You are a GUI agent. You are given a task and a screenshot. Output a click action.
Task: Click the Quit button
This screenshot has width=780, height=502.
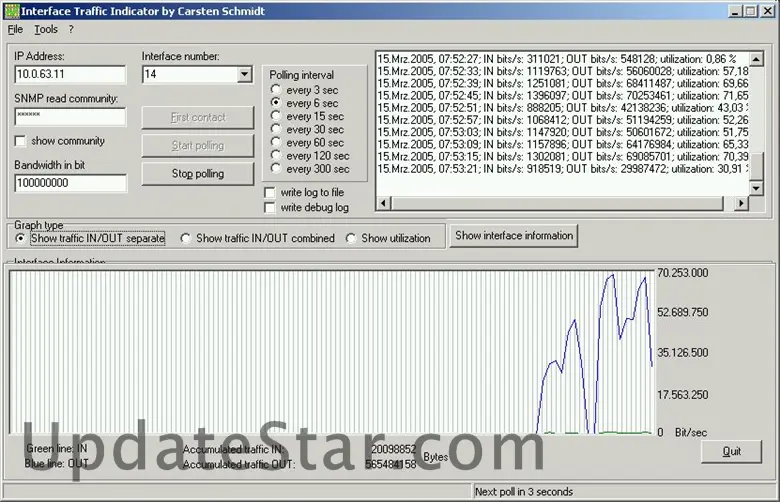tap(732, 451)
